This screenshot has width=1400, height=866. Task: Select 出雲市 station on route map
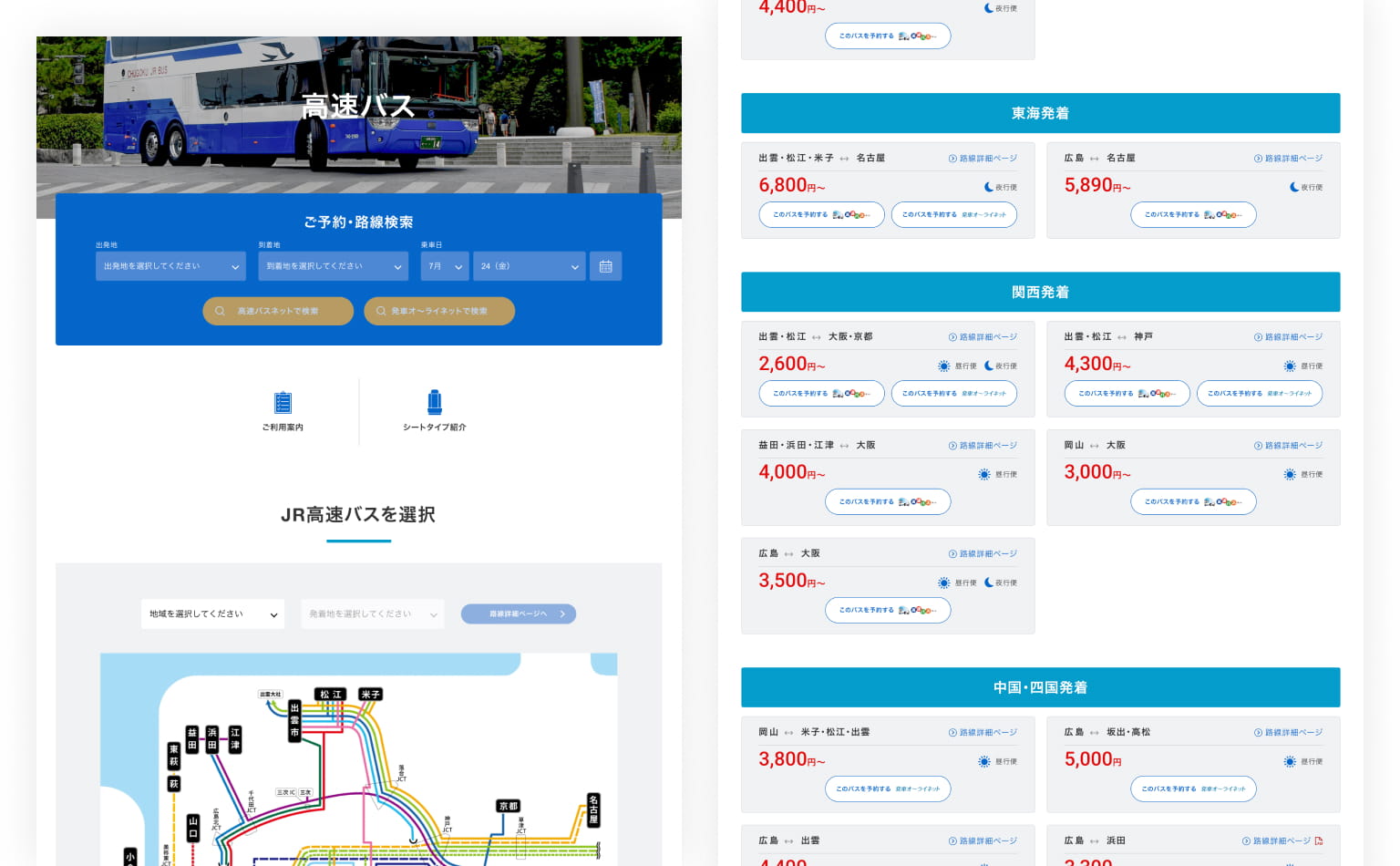click(x=294, y=720)
